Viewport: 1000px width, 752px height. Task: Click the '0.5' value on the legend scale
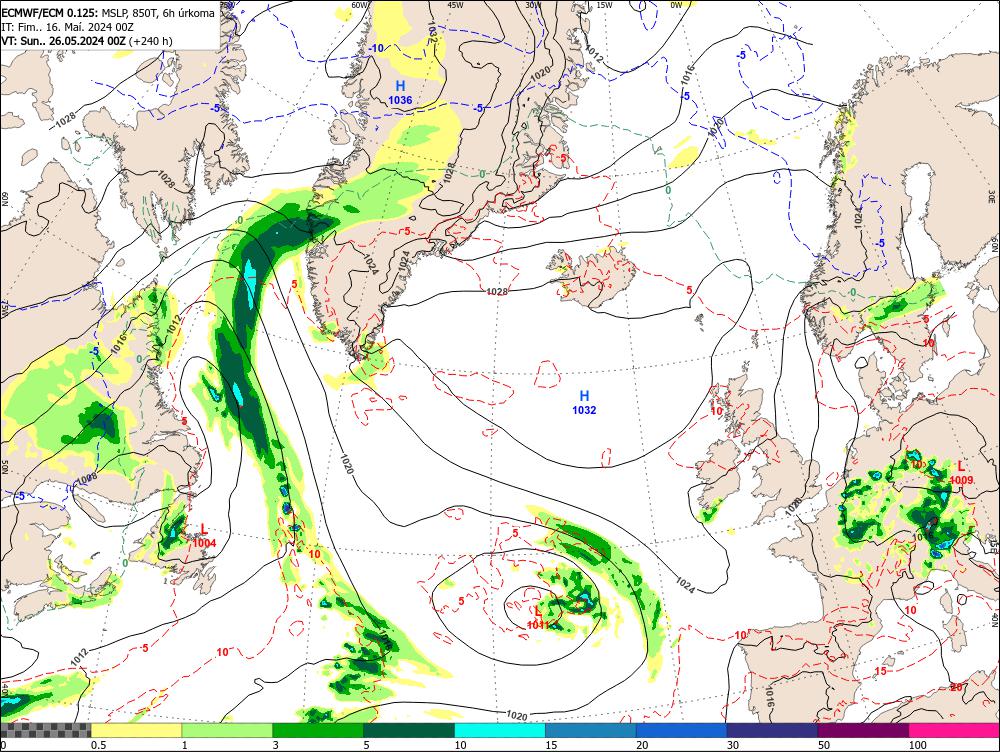click(x=98, y=745)
